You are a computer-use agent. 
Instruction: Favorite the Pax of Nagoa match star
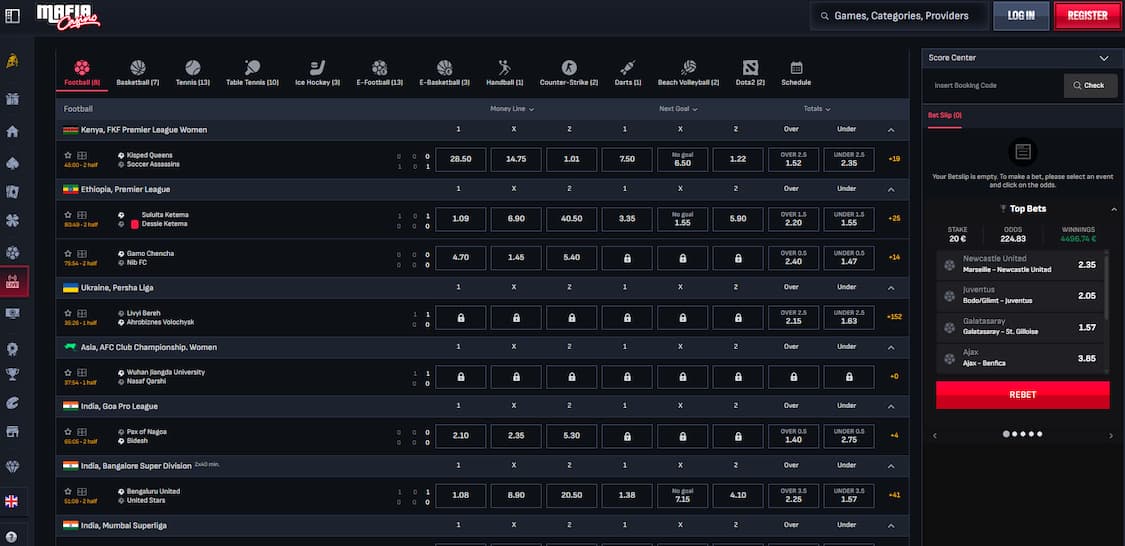pyautogui.click(x=68, y=432)
